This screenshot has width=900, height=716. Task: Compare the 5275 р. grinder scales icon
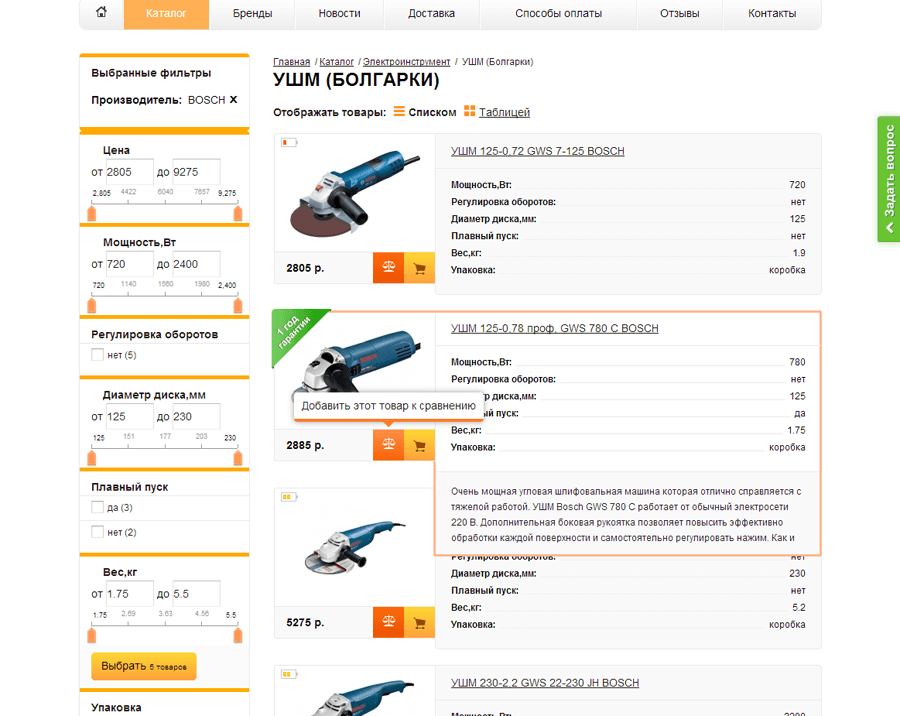point(389,622)
